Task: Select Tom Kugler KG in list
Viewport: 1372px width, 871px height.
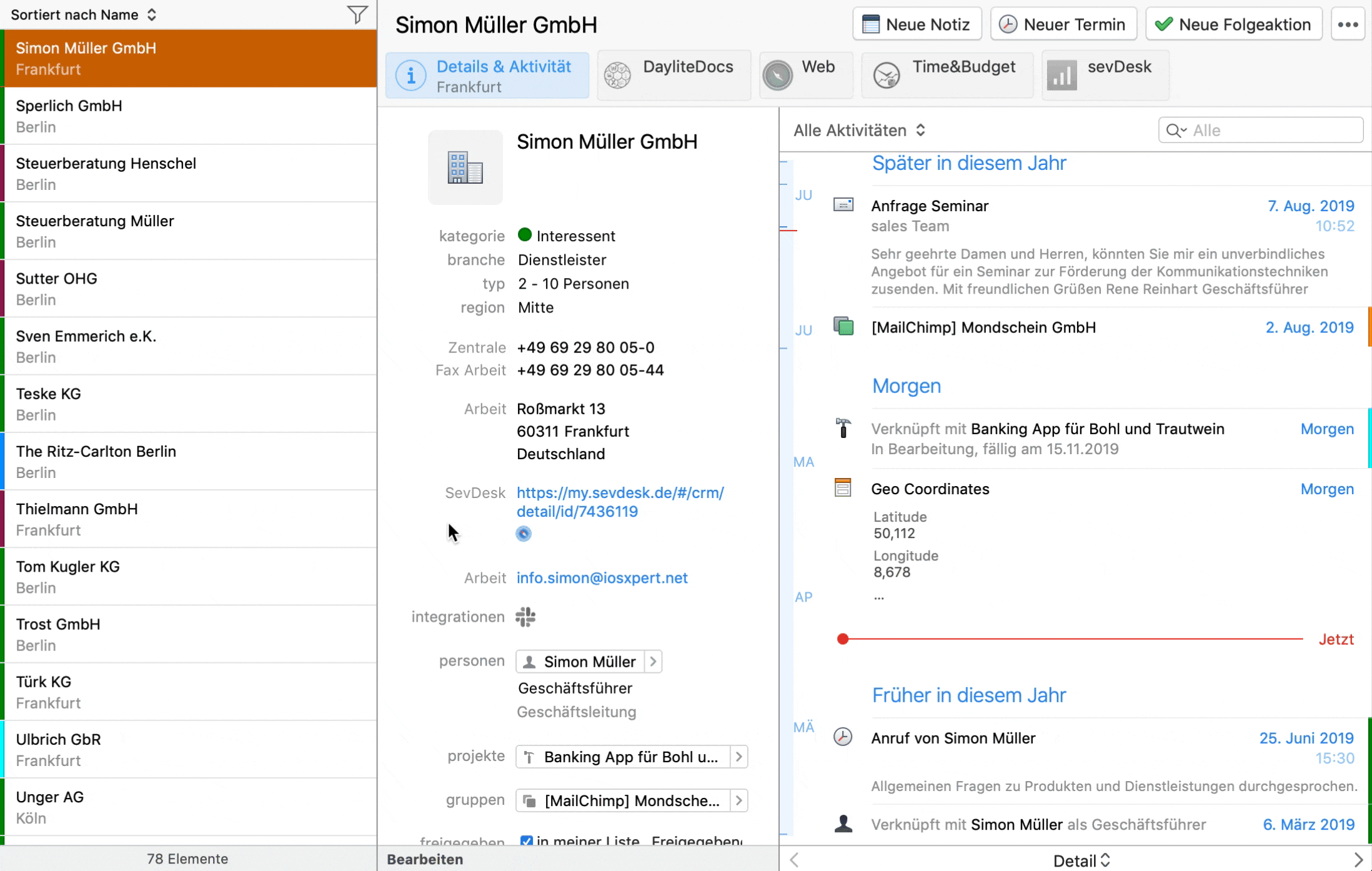Action: pos(189,576)
